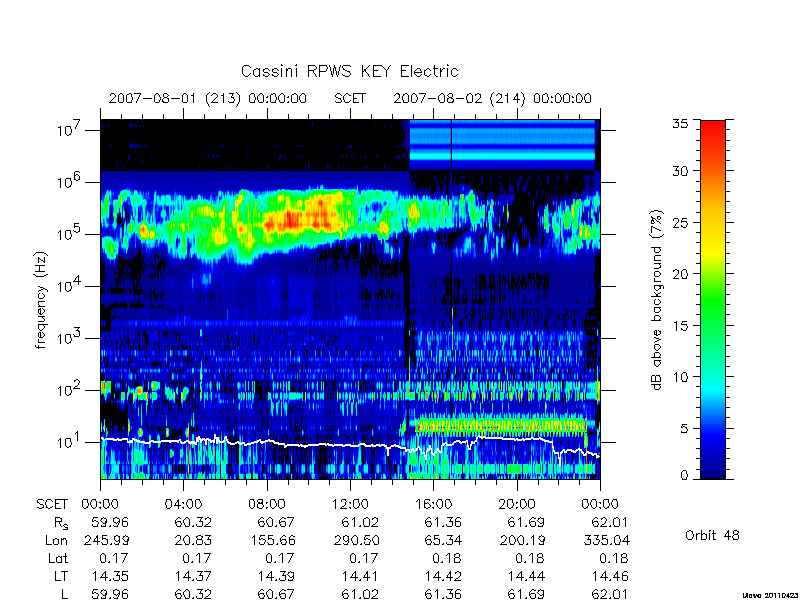Click Rs row value 61.02

[360, 522]
